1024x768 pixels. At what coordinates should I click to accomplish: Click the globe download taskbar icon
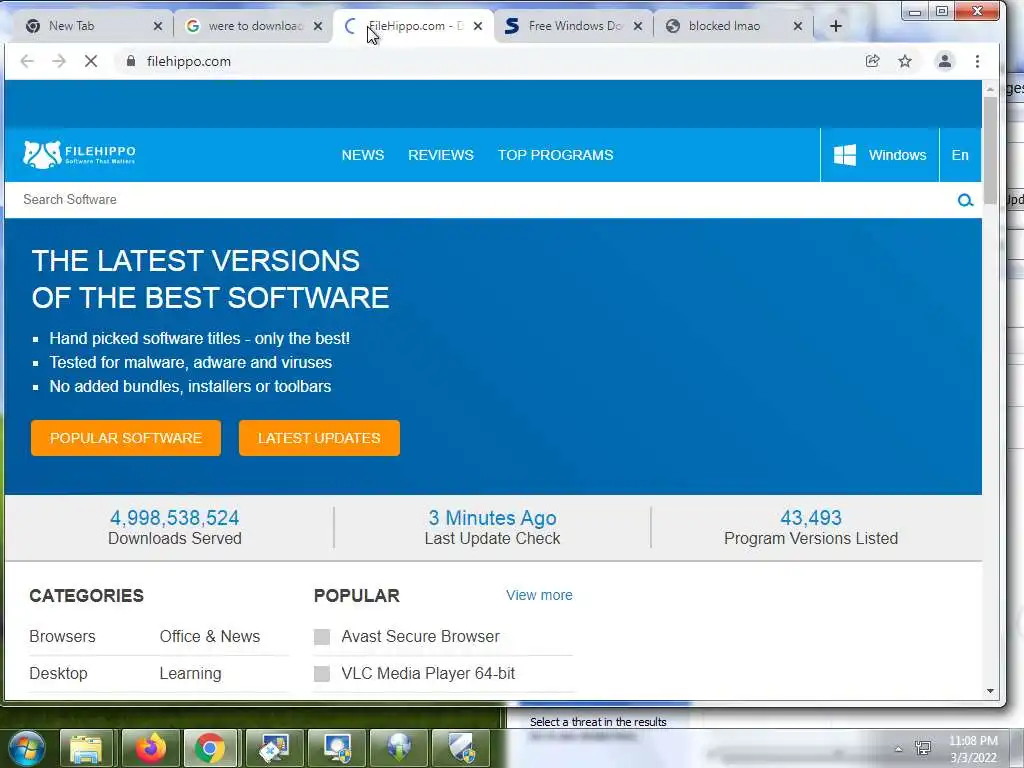(x=400, y=748)
